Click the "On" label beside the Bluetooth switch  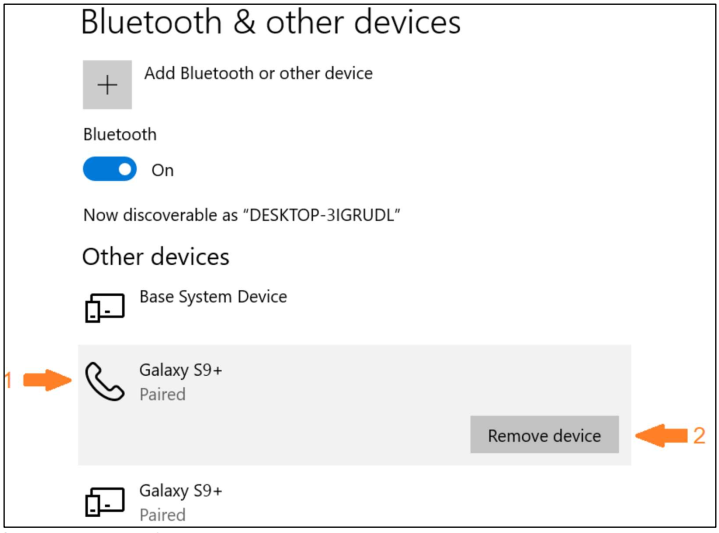pos(162,171)
